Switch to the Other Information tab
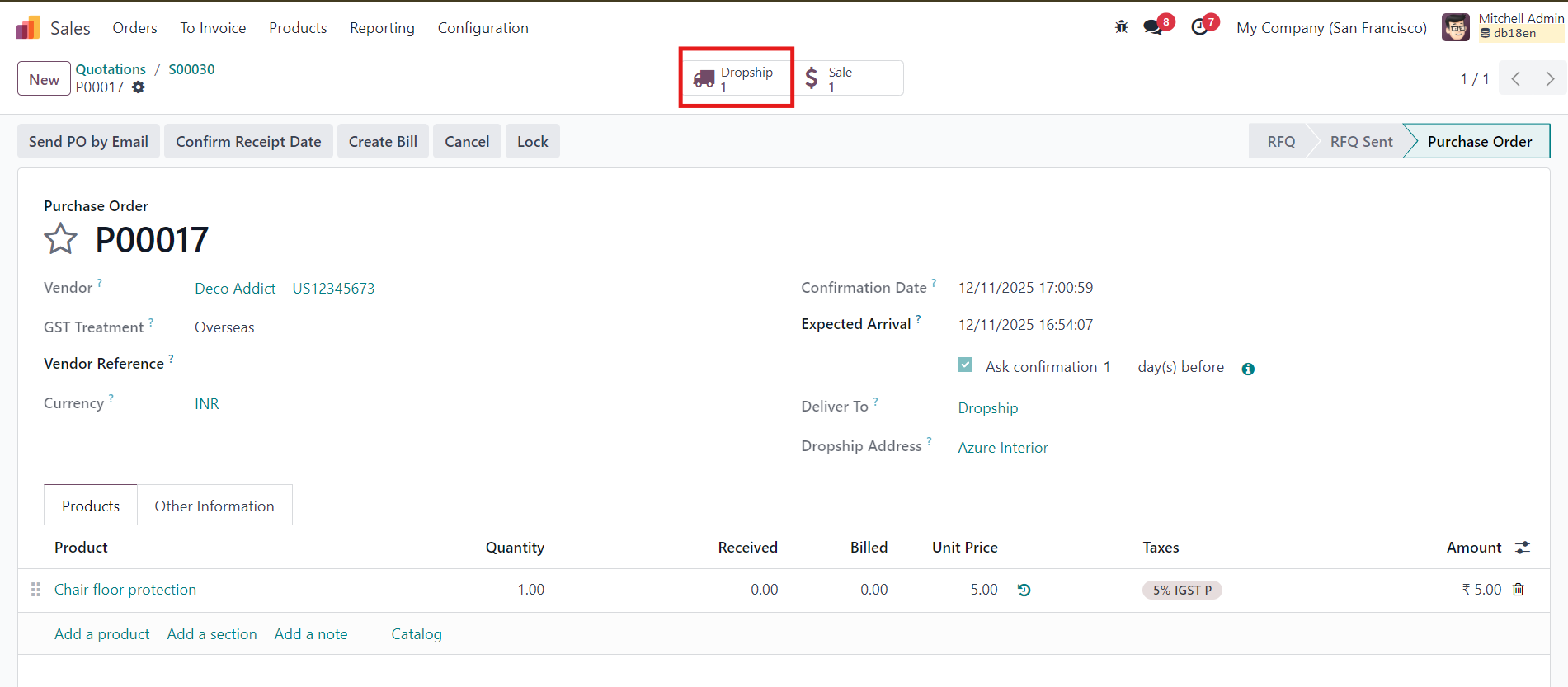 click(214, 506)
